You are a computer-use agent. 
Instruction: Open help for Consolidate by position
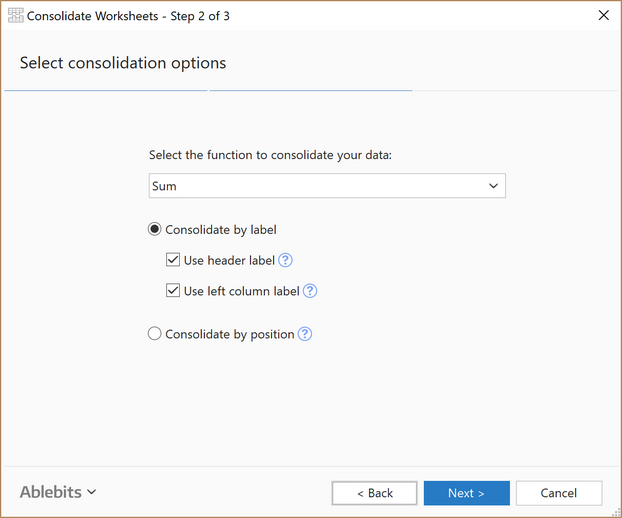tap(305, 334)
